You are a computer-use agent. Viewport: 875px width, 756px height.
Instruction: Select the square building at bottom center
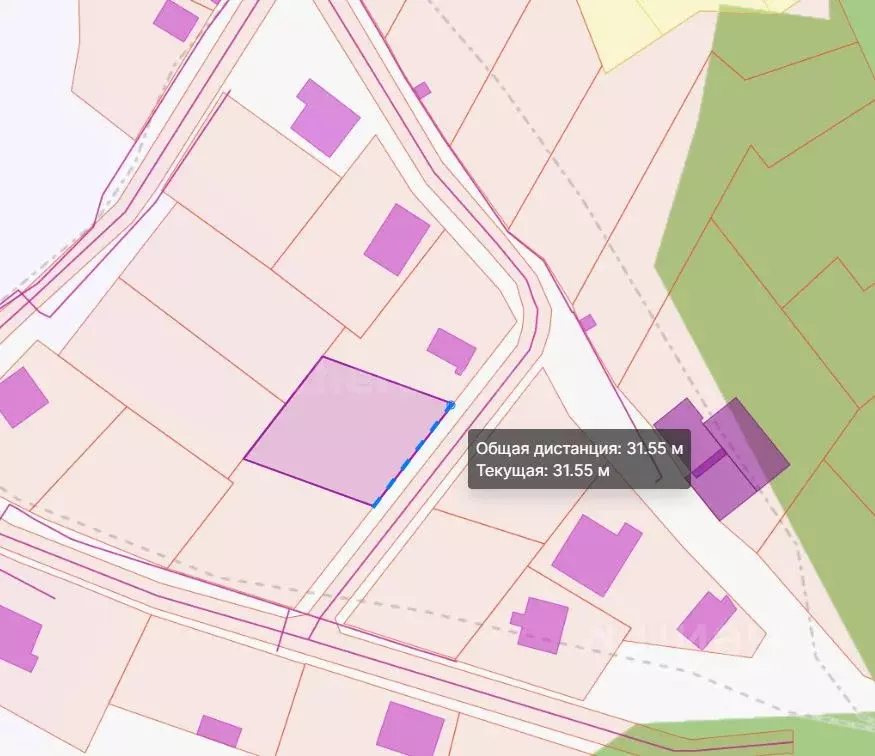[410, 729]
